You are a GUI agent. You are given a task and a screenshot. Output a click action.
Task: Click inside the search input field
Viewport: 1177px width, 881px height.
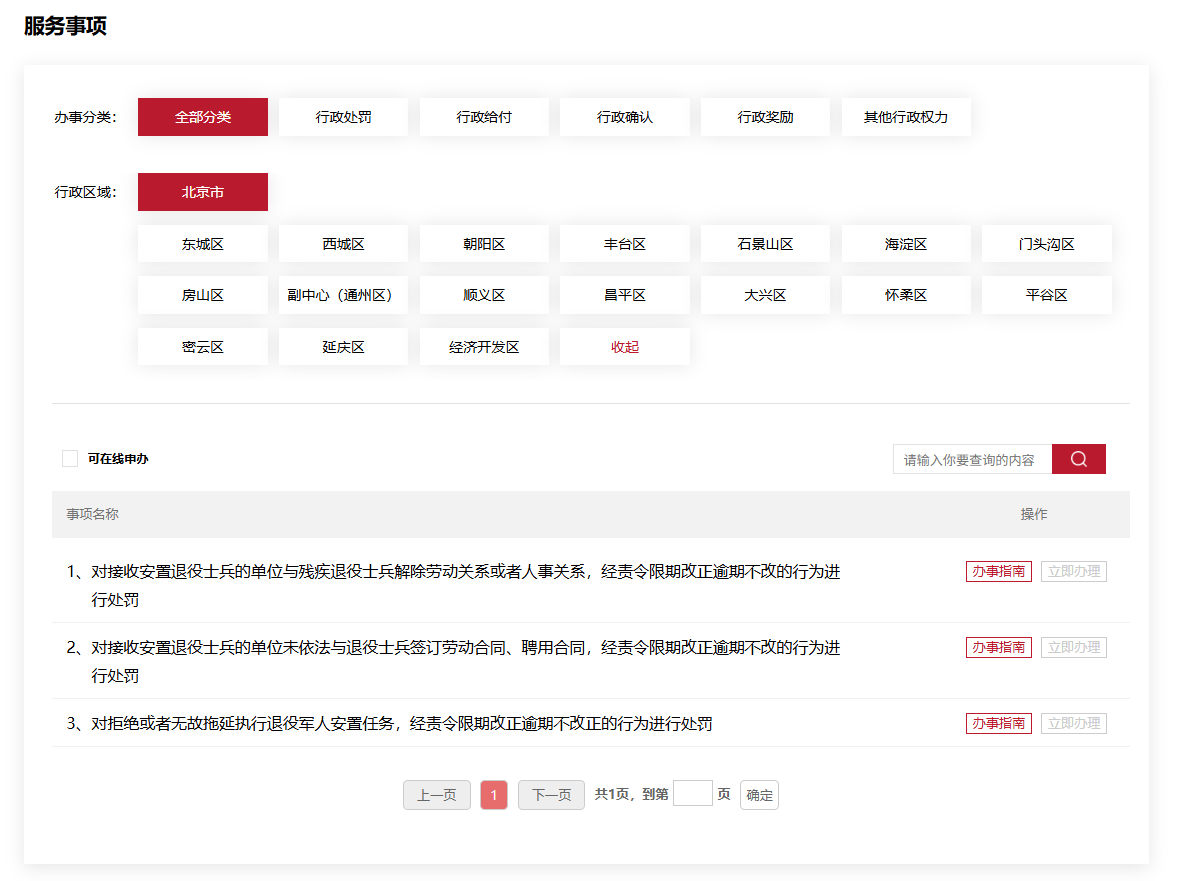pos(970,458)
